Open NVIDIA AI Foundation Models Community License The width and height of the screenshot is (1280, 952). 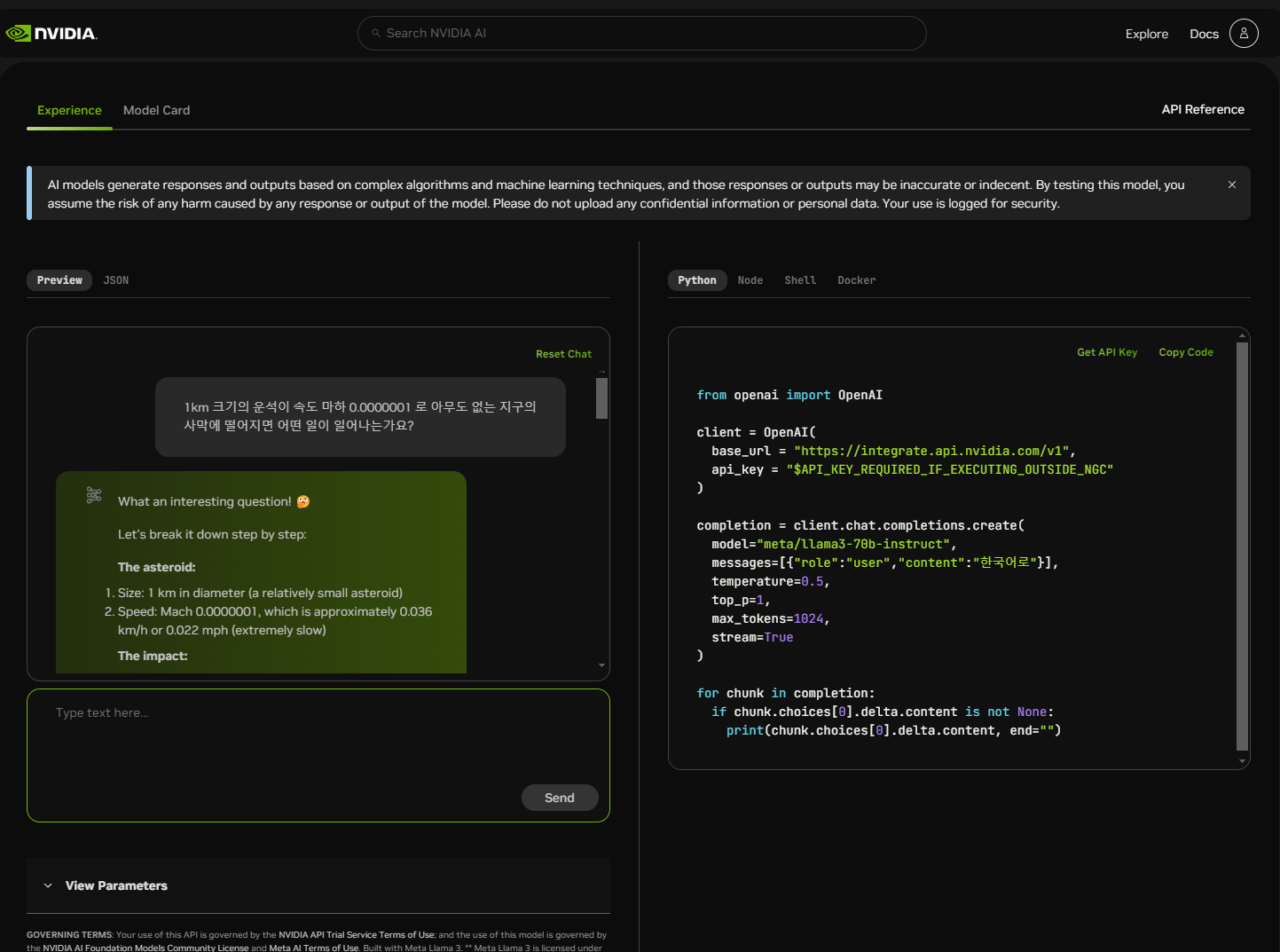[x=145, y=948]
